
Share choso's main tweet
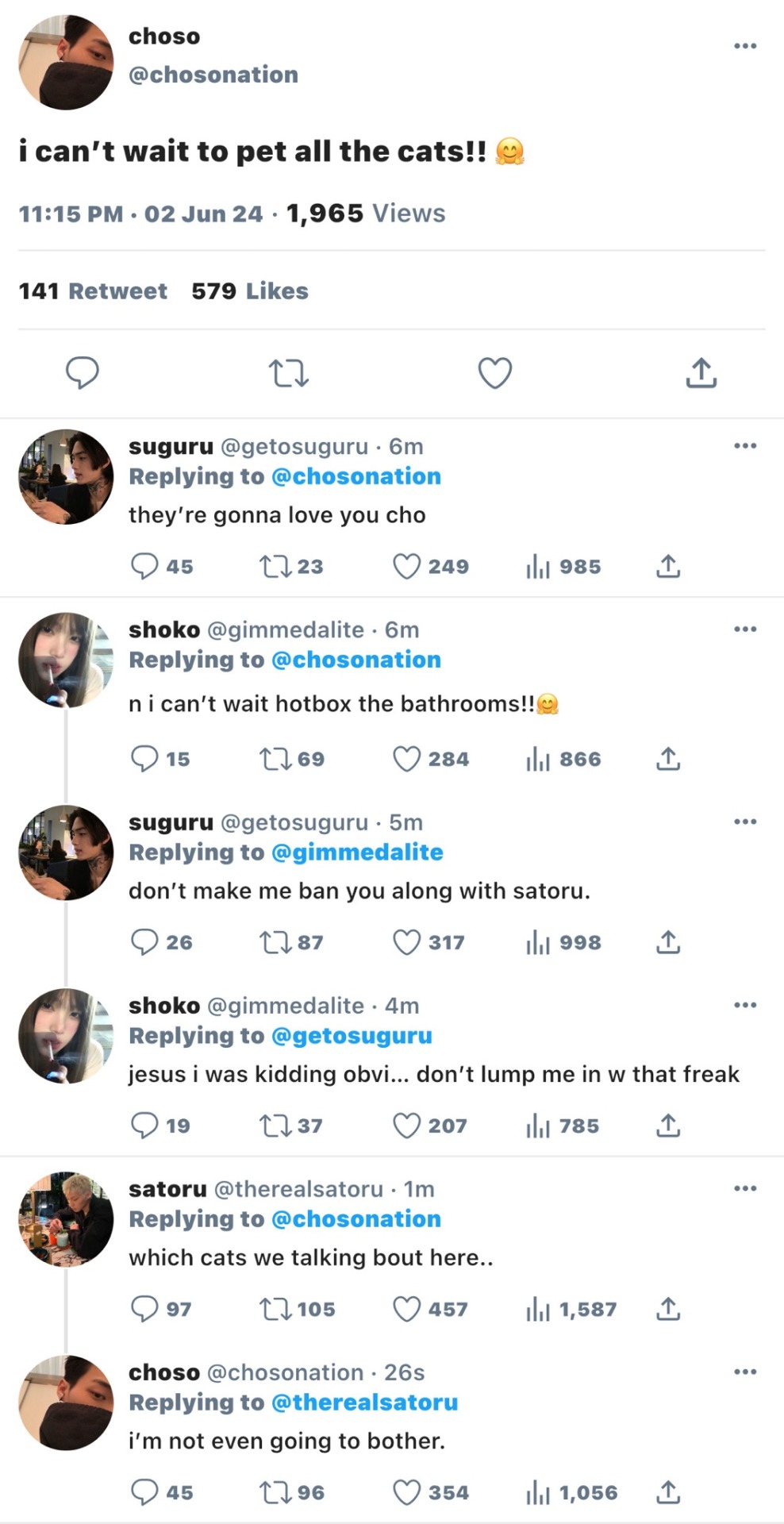coord(701,373)
